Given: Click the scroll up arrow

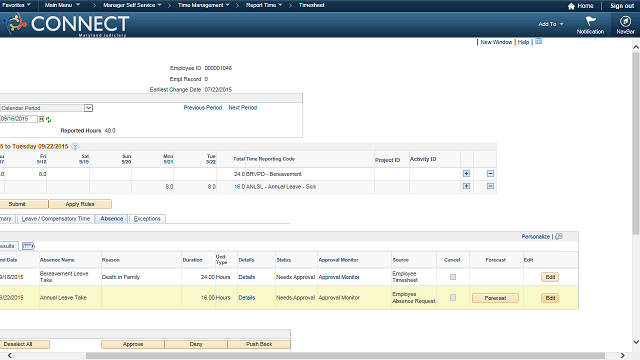Looking at the screenshot, I should pyautogui.click(x=636, y=47).
